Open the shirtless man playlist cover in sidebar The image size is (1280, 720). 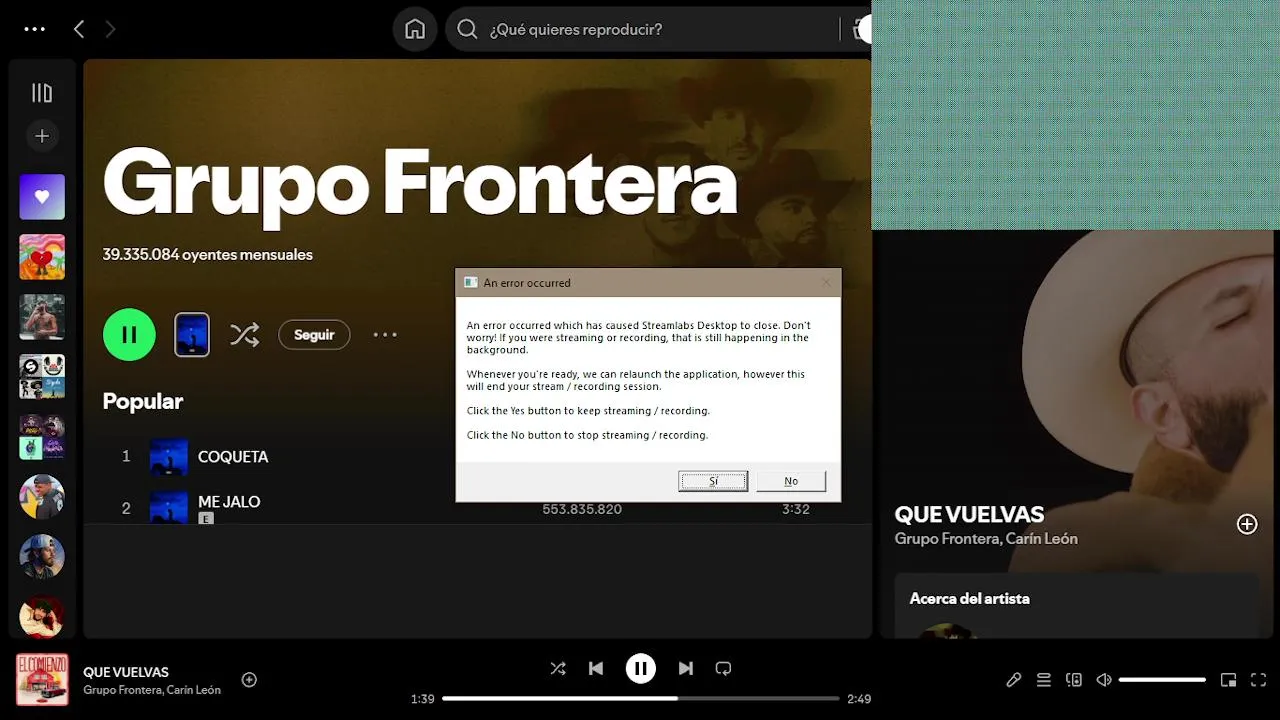42,317
